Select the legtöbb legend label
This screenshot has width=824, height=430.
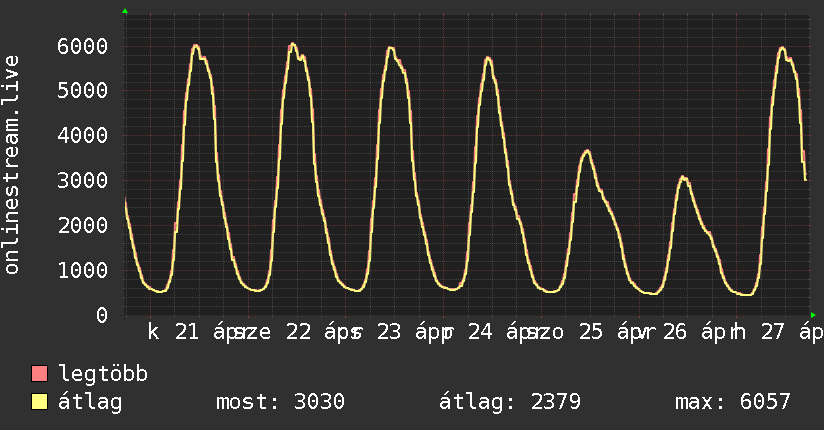click(x=103, y=374)
